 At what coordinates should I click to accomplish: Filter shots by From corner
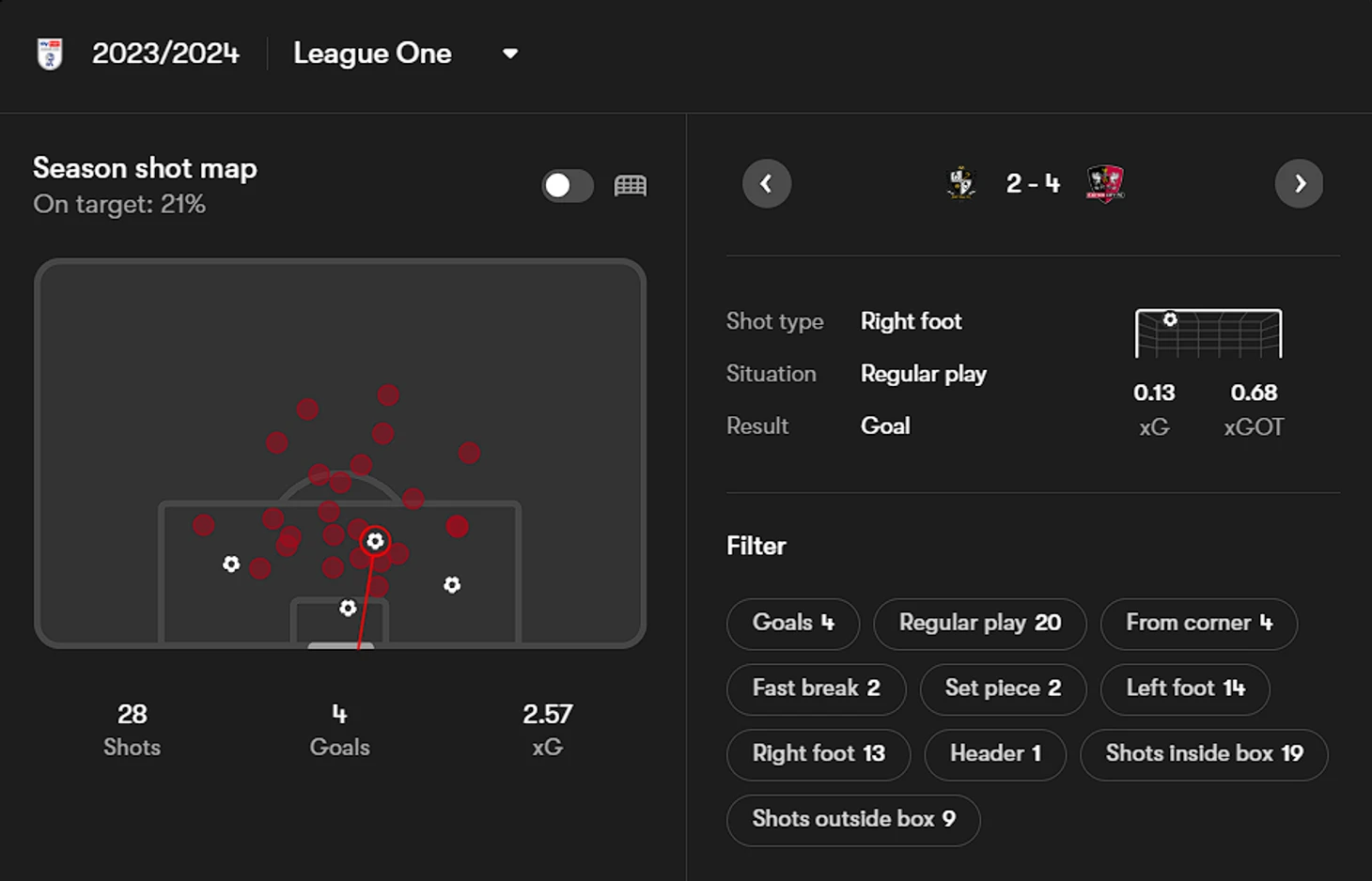click(x=1198, y=623)
